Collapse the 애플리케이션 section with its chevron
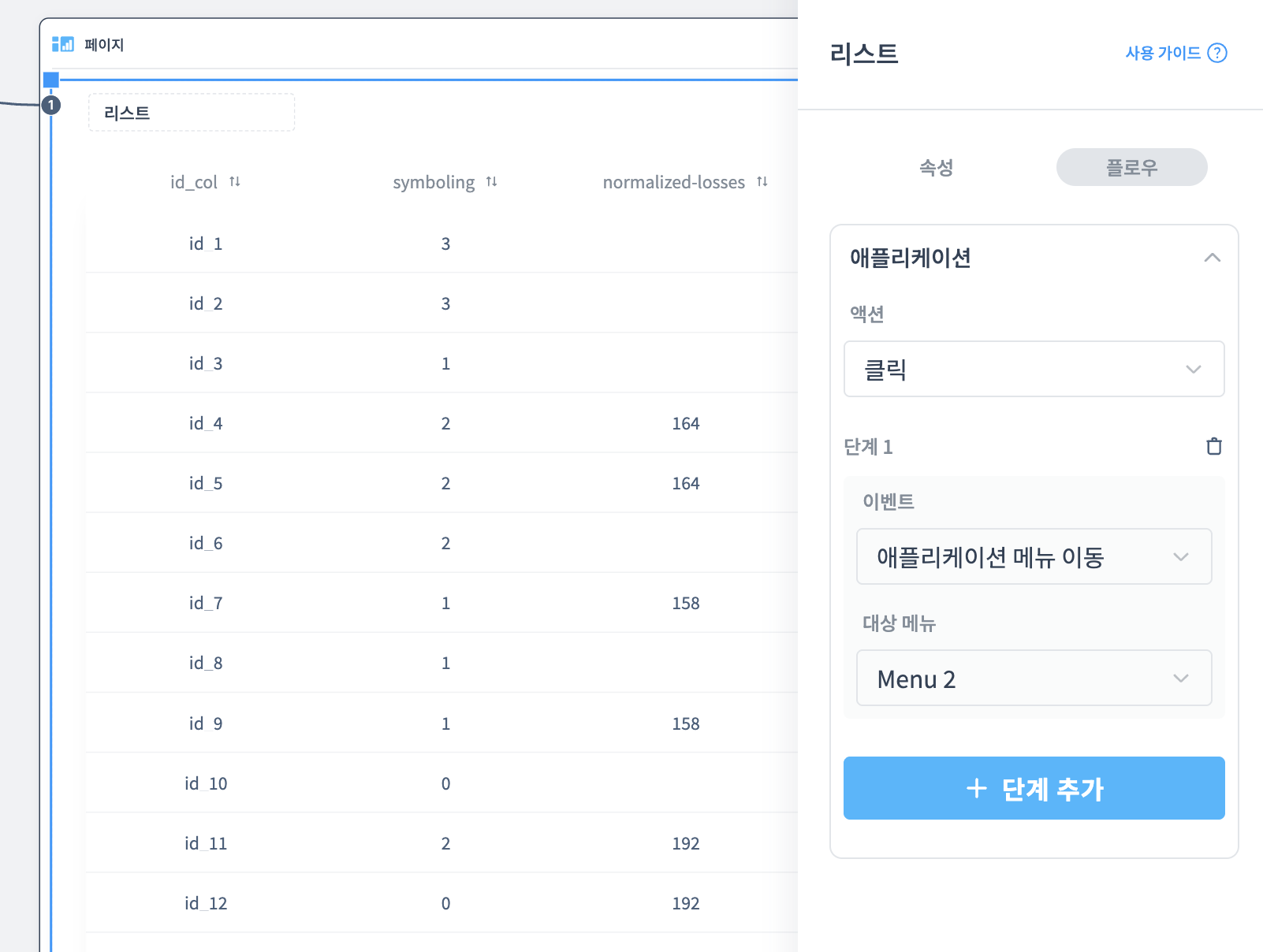 click(1213, 258)
